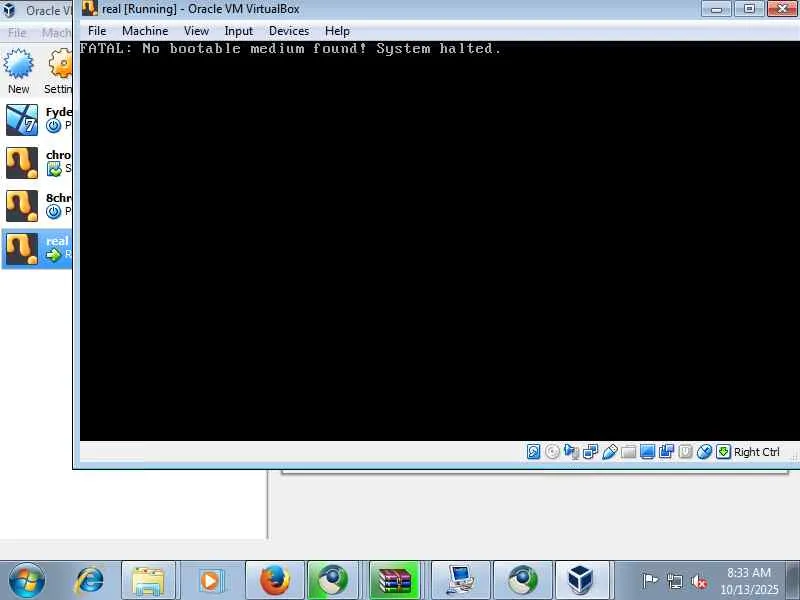
Task: Maximize the real VM window
Action: click(x=748, y=9)
